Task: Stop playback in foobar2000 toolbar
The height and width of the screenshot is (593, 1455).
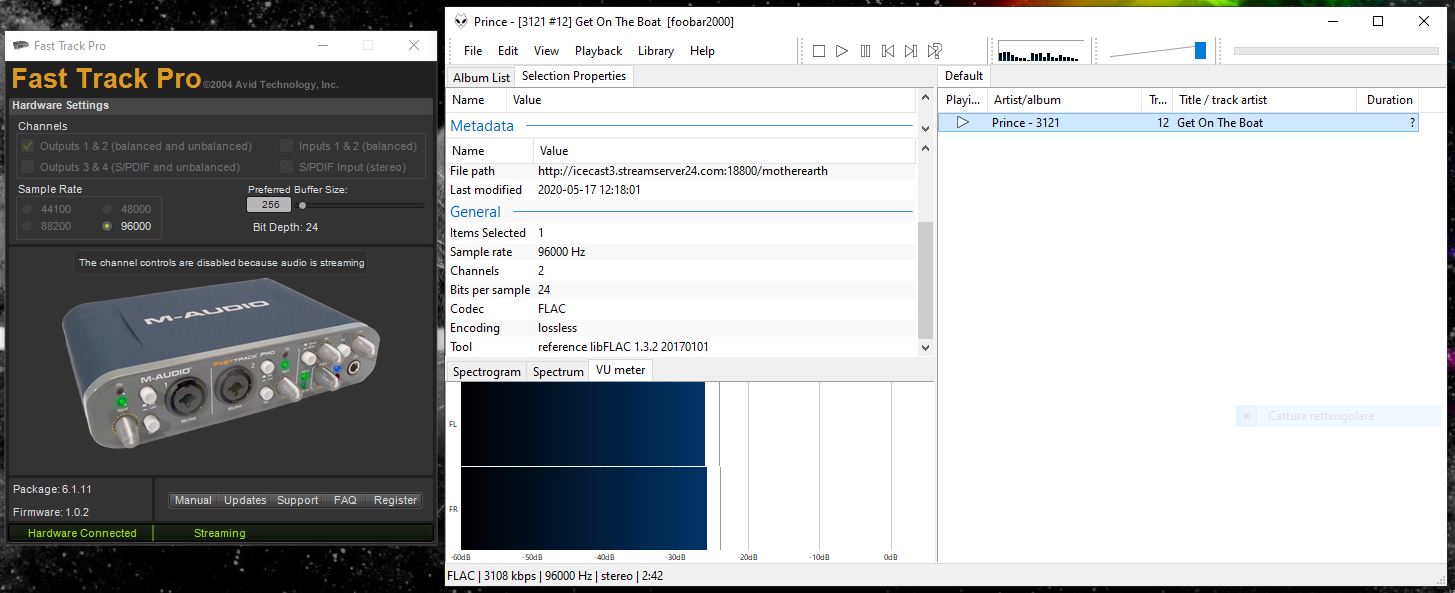Action: tap(819, 51)
